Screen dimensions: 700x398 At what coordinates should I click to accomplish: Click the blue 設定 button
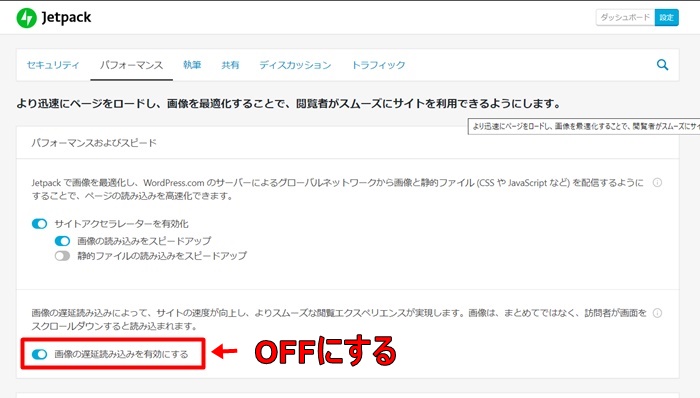[667, 17]
